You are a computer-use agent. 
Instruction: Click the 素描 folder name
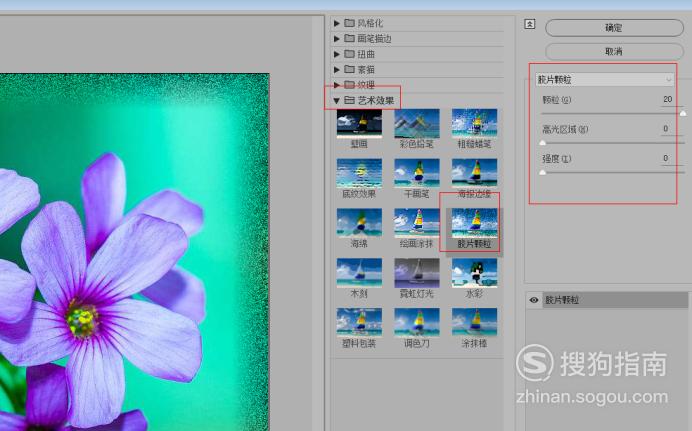pos(366,70)
